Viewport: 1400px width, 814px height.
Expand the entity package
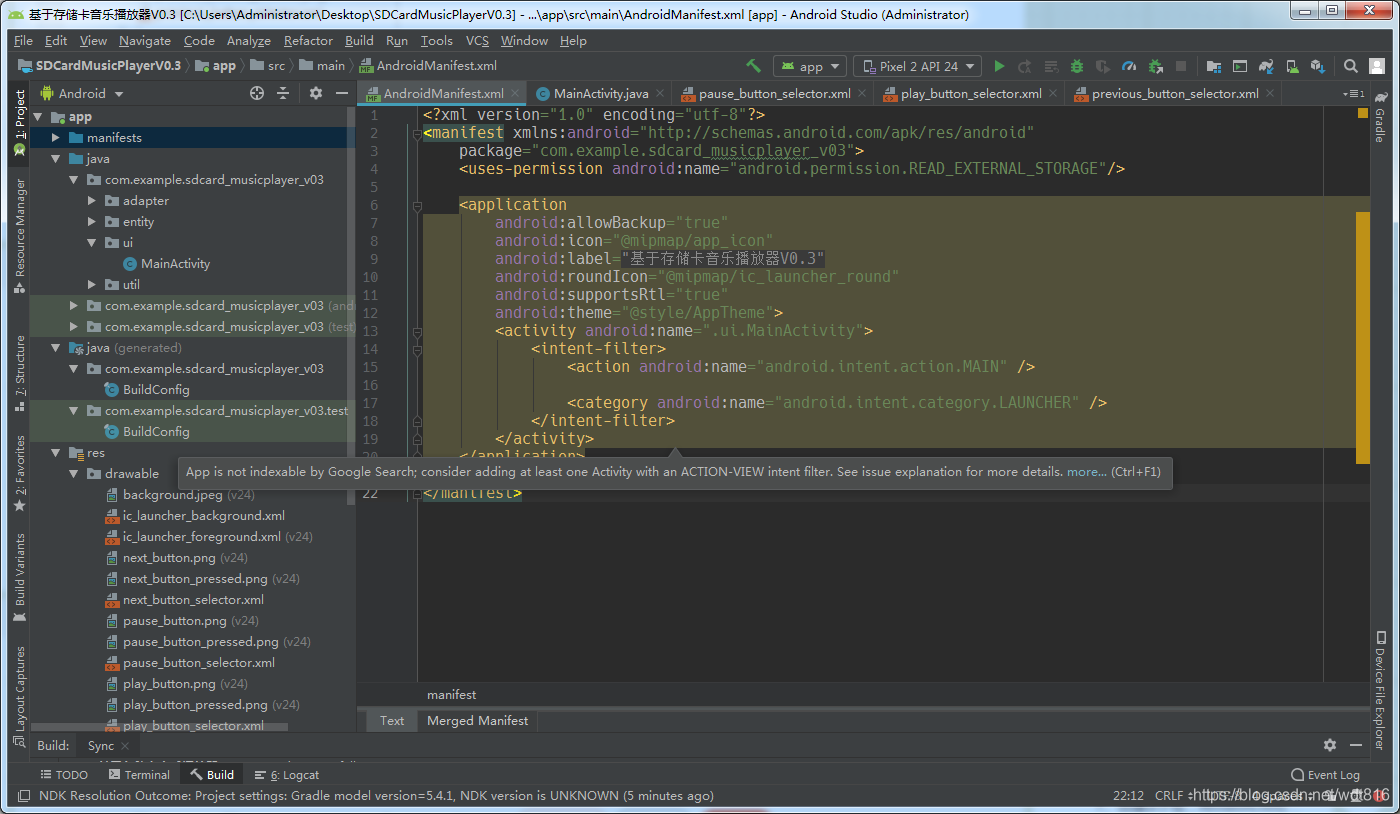(92, 221)
